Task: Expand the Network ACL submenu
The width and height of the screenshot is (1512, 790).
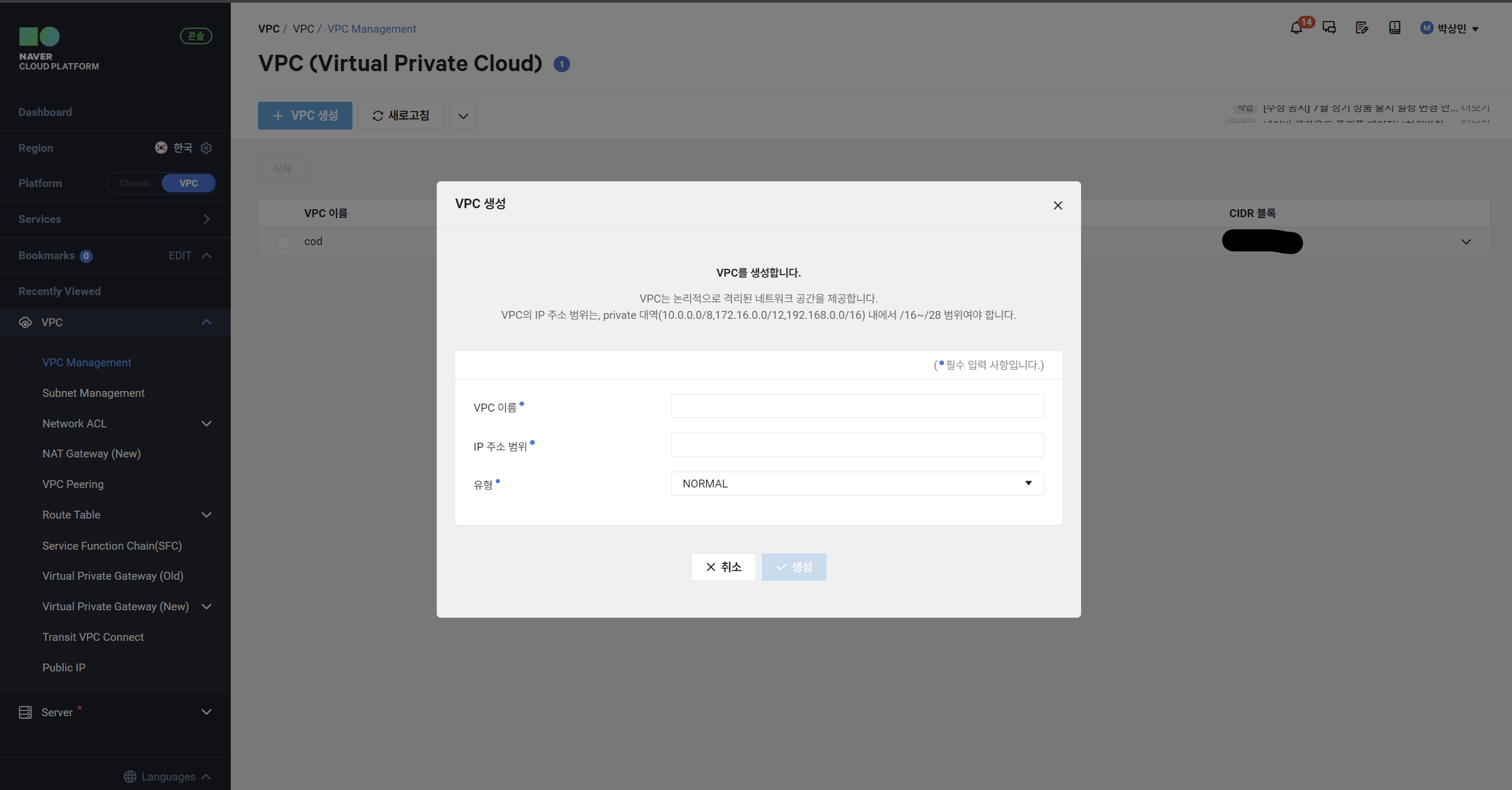Action: 206,424
